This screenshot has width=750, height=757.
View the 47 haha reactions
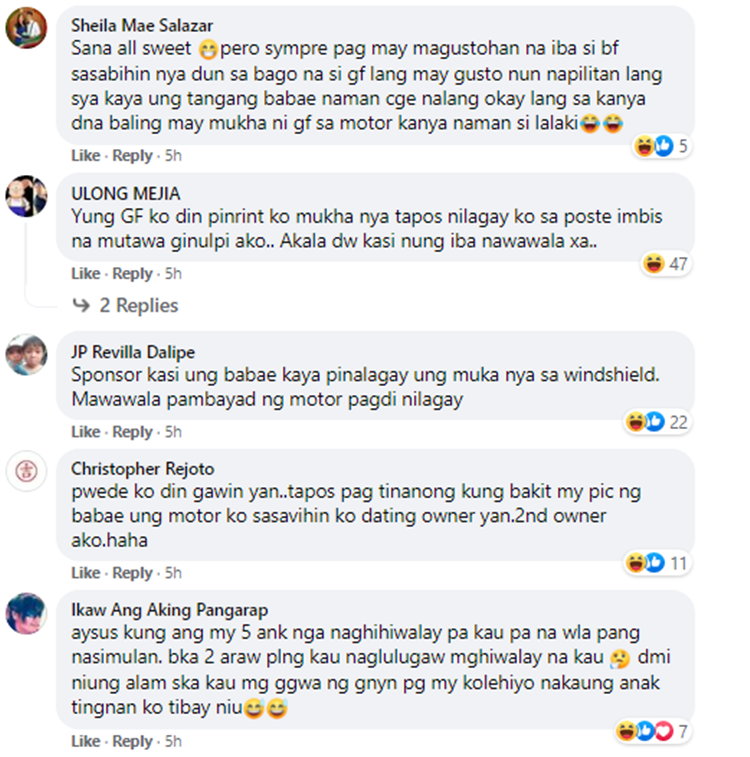(x=666, y=264)
